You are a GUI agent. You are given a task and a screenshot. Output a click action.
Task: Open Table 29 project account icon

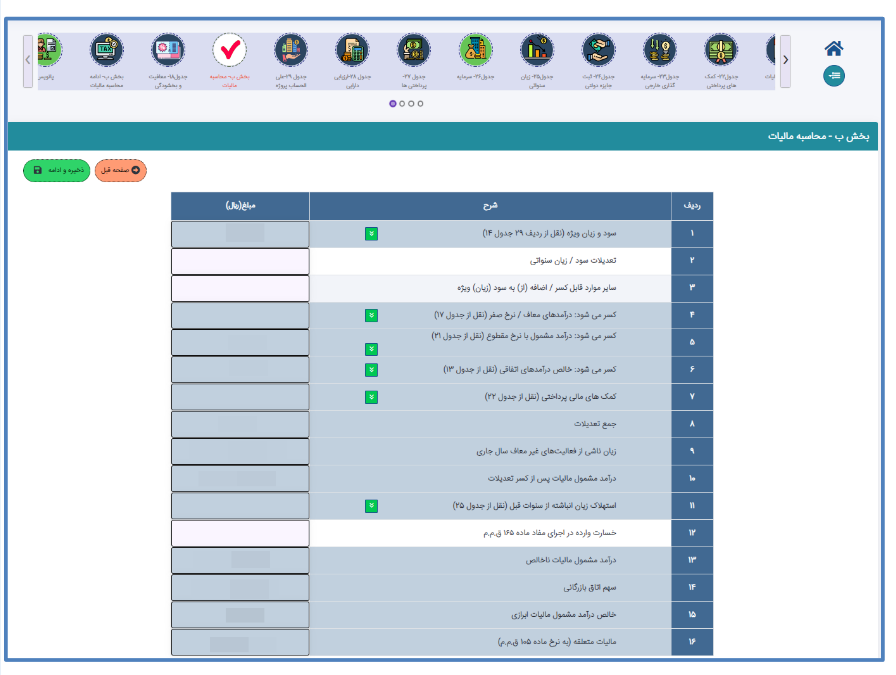[290, 50]
